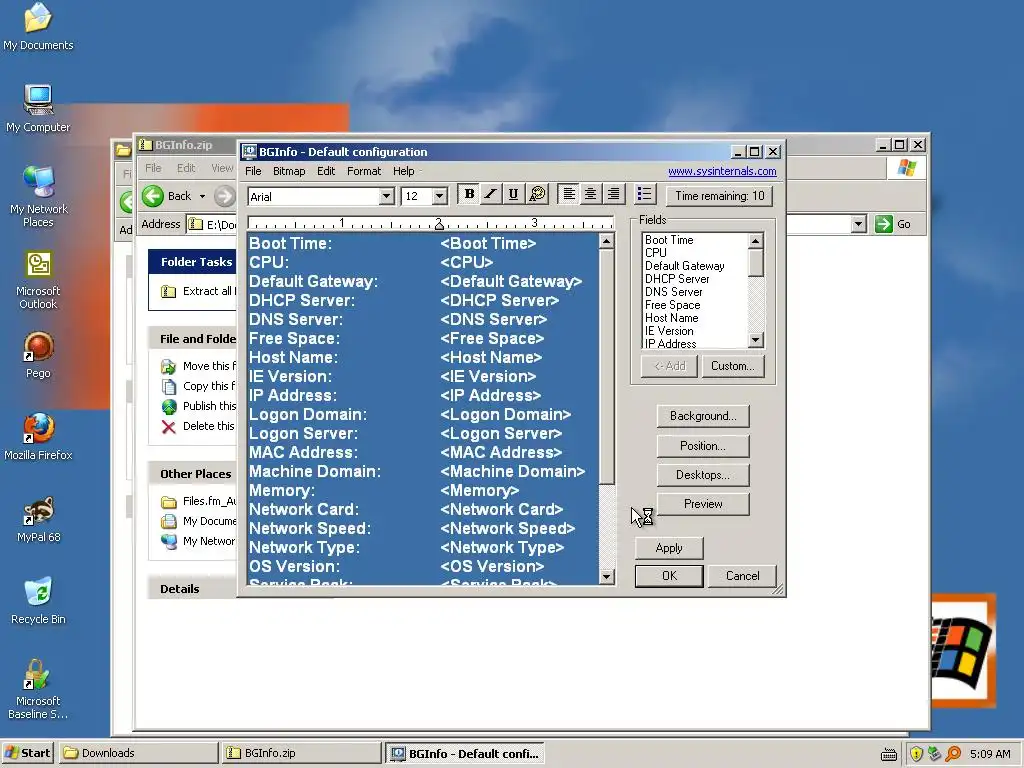Toggle bullet list formatting
The width and height of the screenshot is (1024, 768).
tap(645, 194)
